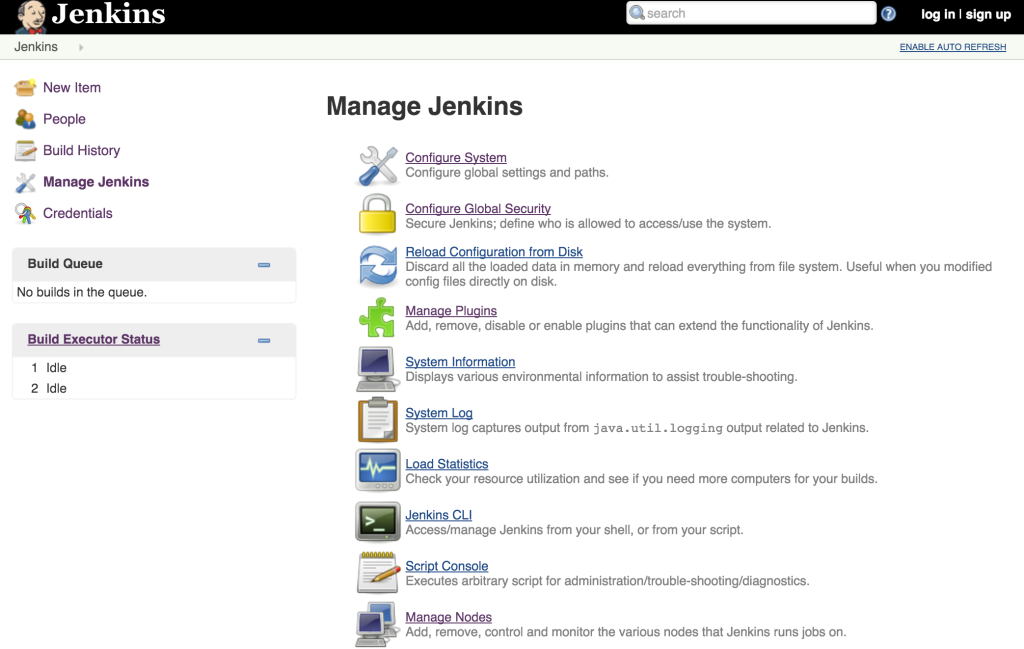Click the help question-mark icon near search

(888, 13)
